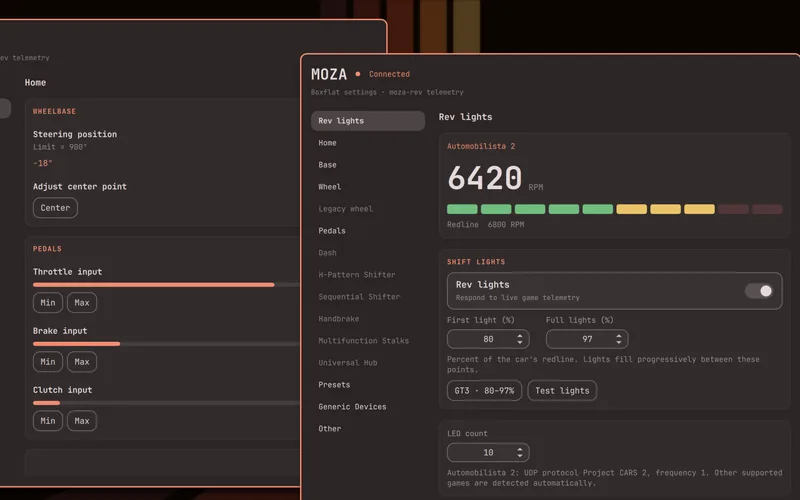Set Throttle input Max
Image resolution: width=800 pixels, height=500 pixels.
click(82, 303)
